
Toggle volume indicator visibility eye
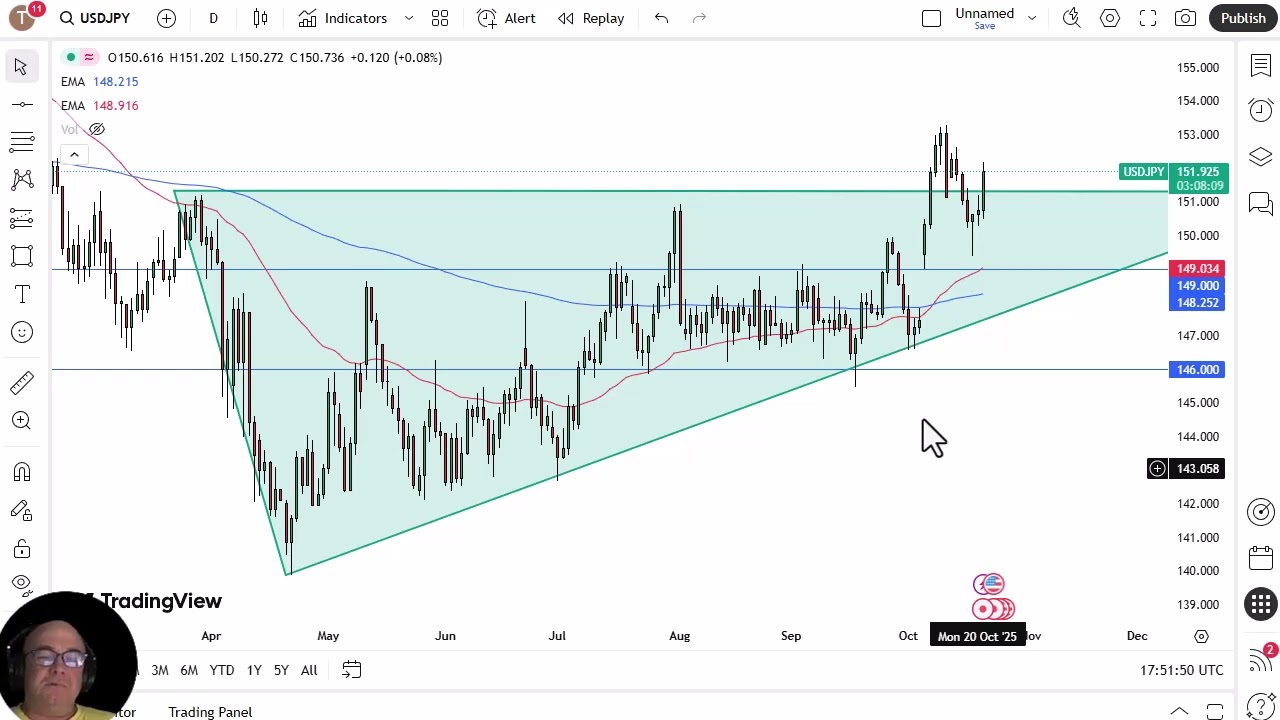point(97,129)
